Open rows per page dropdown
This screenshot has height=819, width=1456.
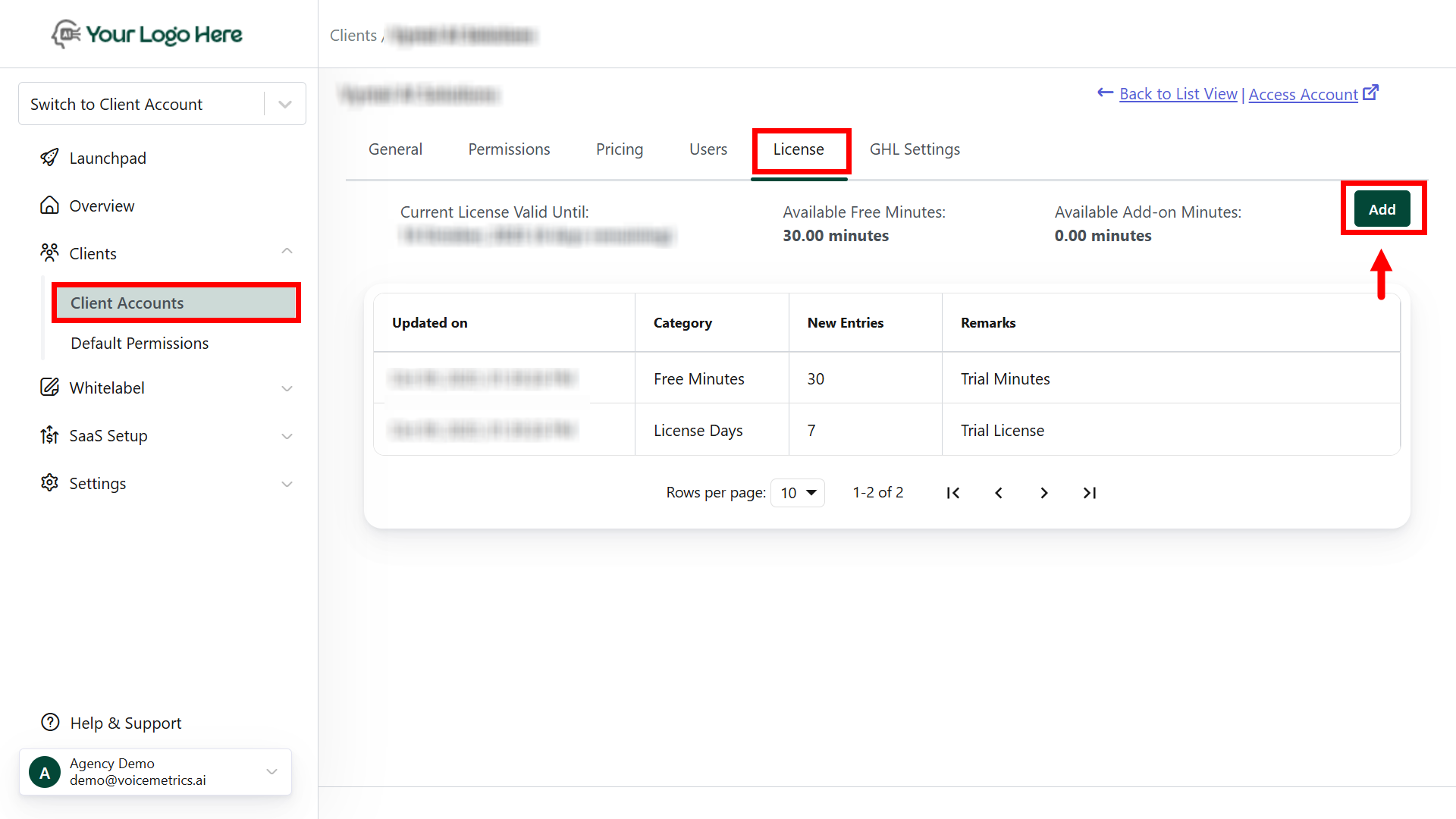(798, 493)
